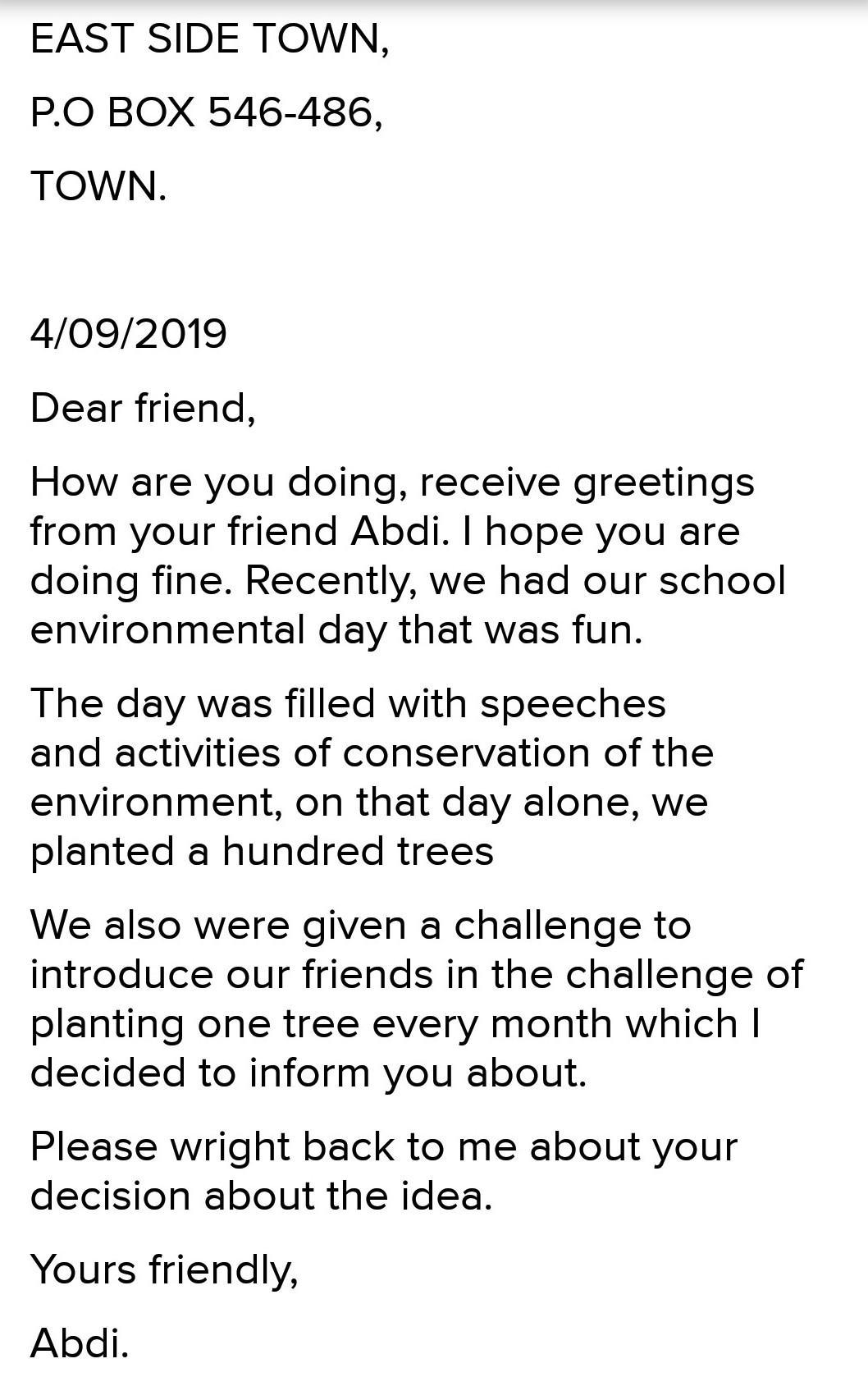Click the line starting 'Please wright back to me'
The width and height of the screenshot is (868, 1377).
(x=383, y=1146)
